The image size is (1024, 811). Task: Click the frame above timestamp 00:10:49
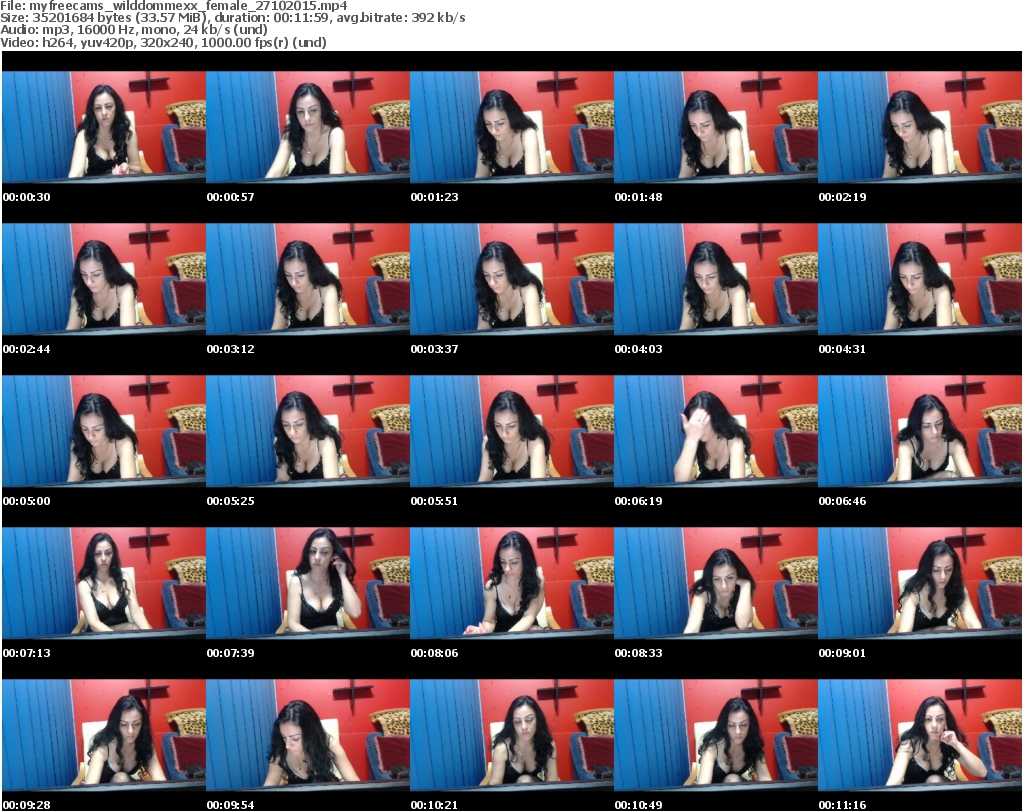[716, 735]
